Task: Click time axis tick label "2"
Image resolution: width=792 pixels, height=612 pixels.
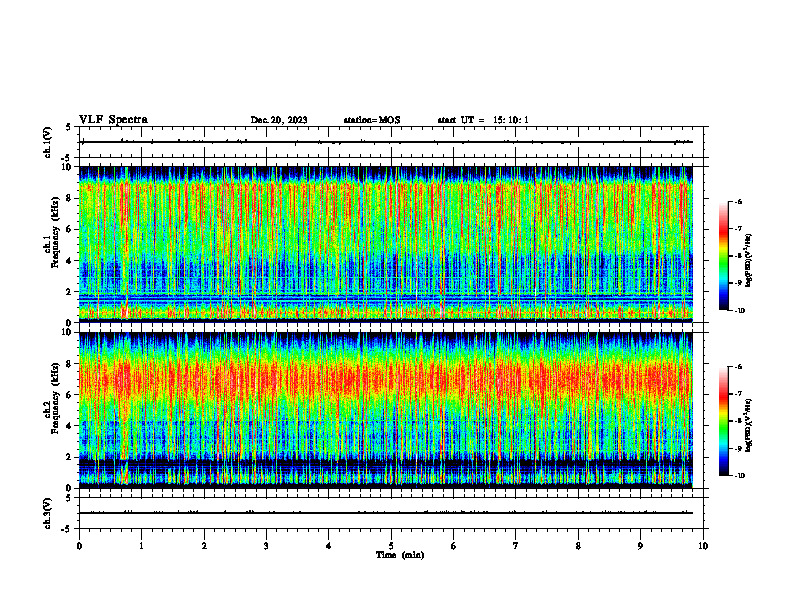Action: tap(204, 546)
